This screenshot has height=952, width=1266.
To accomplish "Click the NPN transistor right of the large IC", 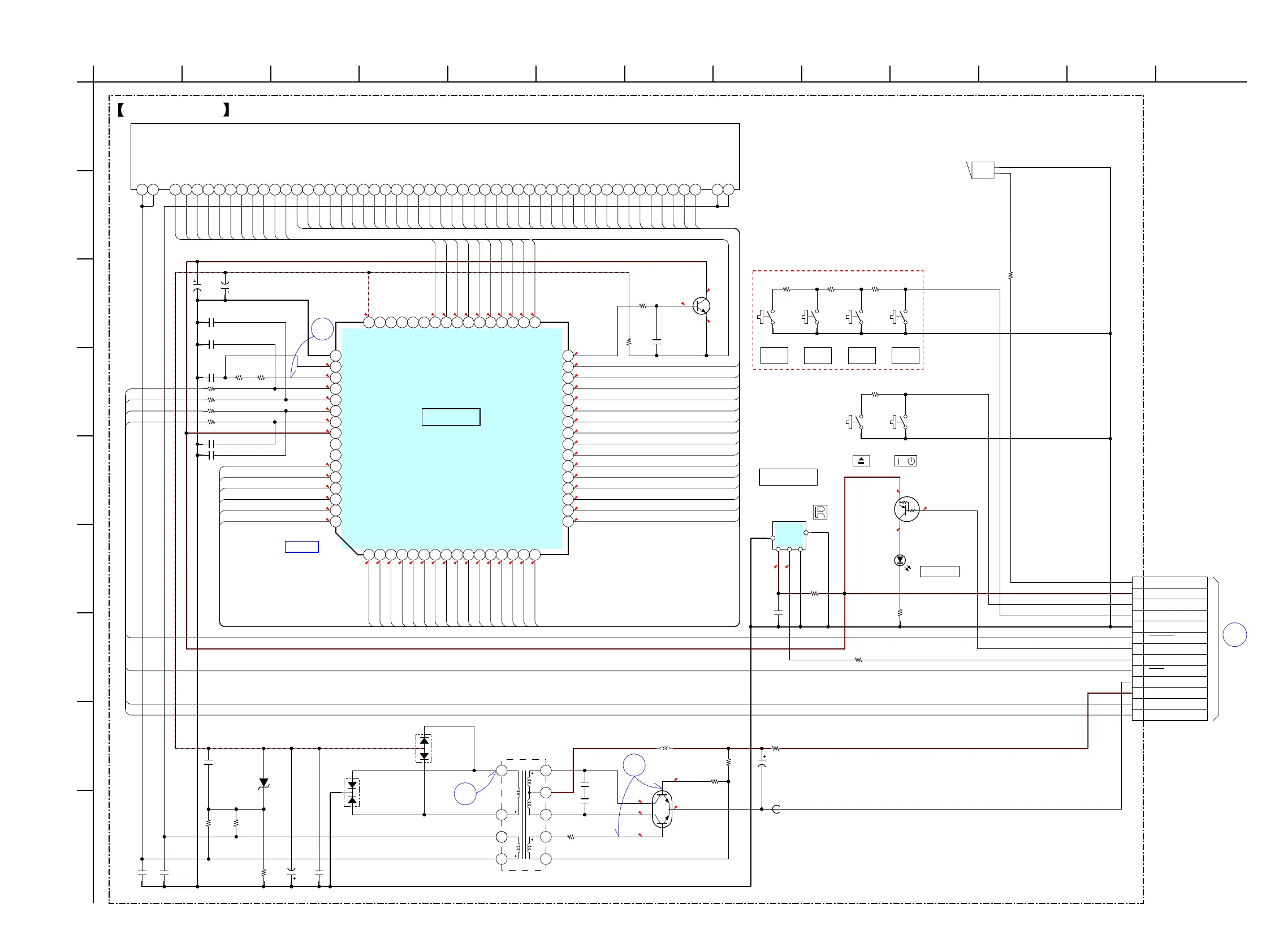I will (x=701, y=306).
